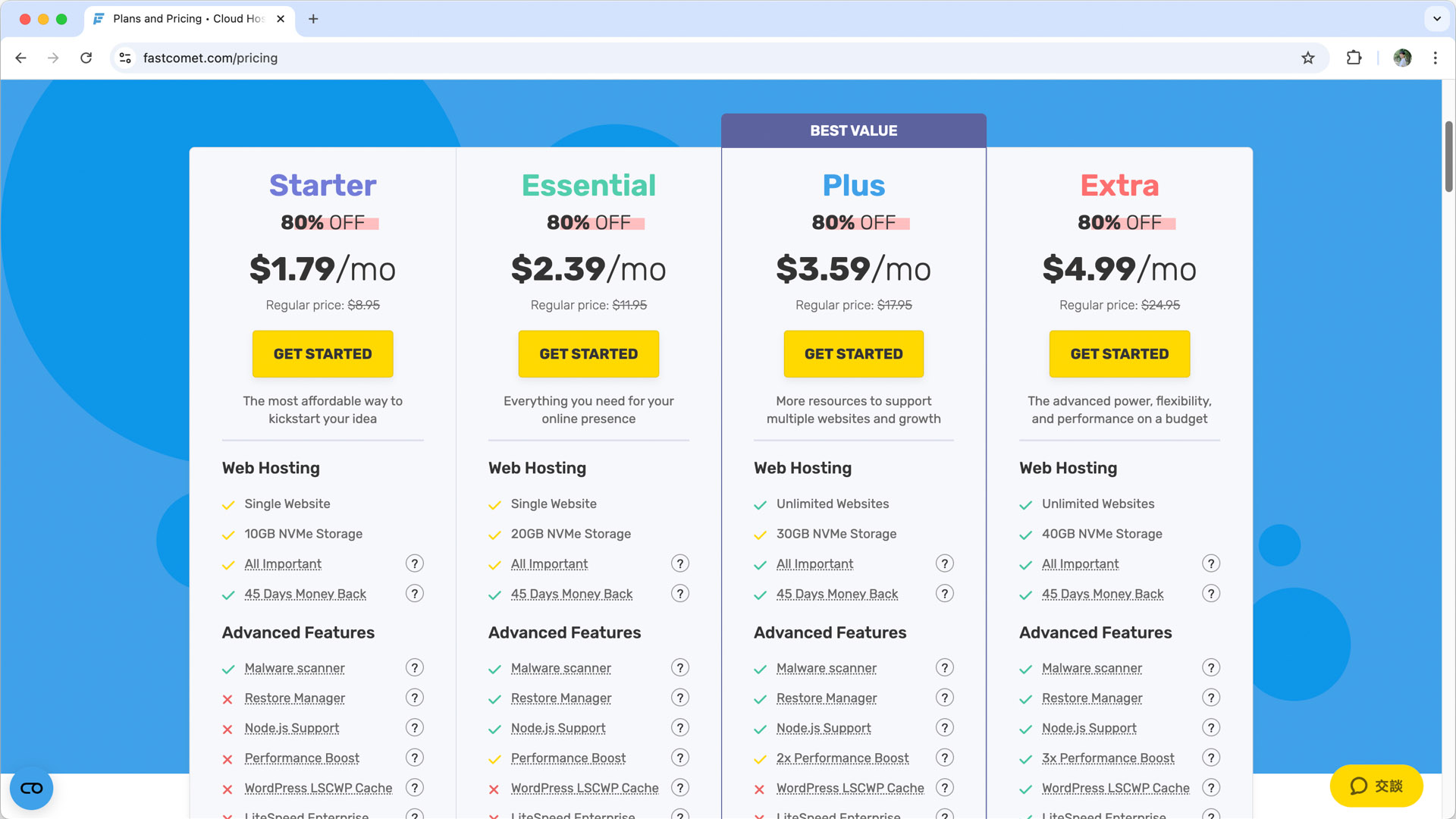View site information icon in address bar
1456x819 pixels.
(x=126, y=58)
